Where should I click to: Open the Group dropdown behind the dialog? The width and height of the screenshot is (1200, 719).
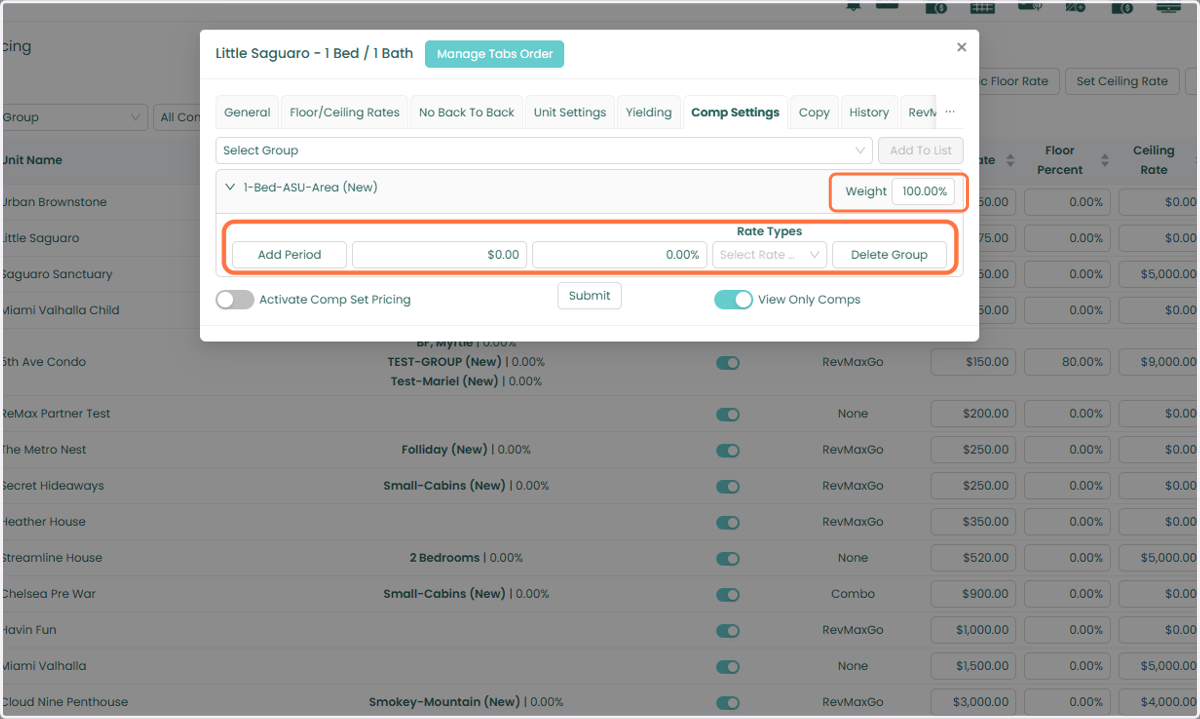coord(74,117)
